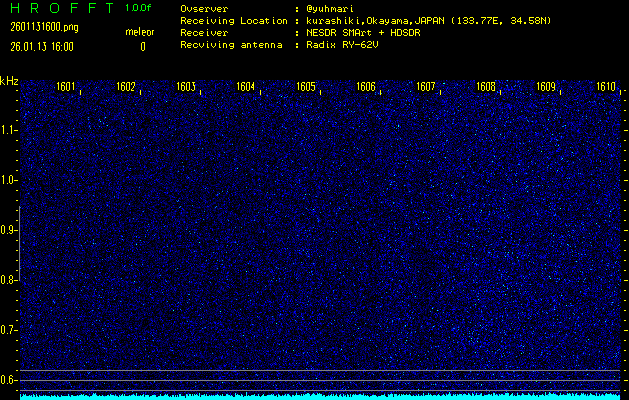Select the 1606 time tick label
The height and width of the screenshot is (400, 629).
[366, 87]
